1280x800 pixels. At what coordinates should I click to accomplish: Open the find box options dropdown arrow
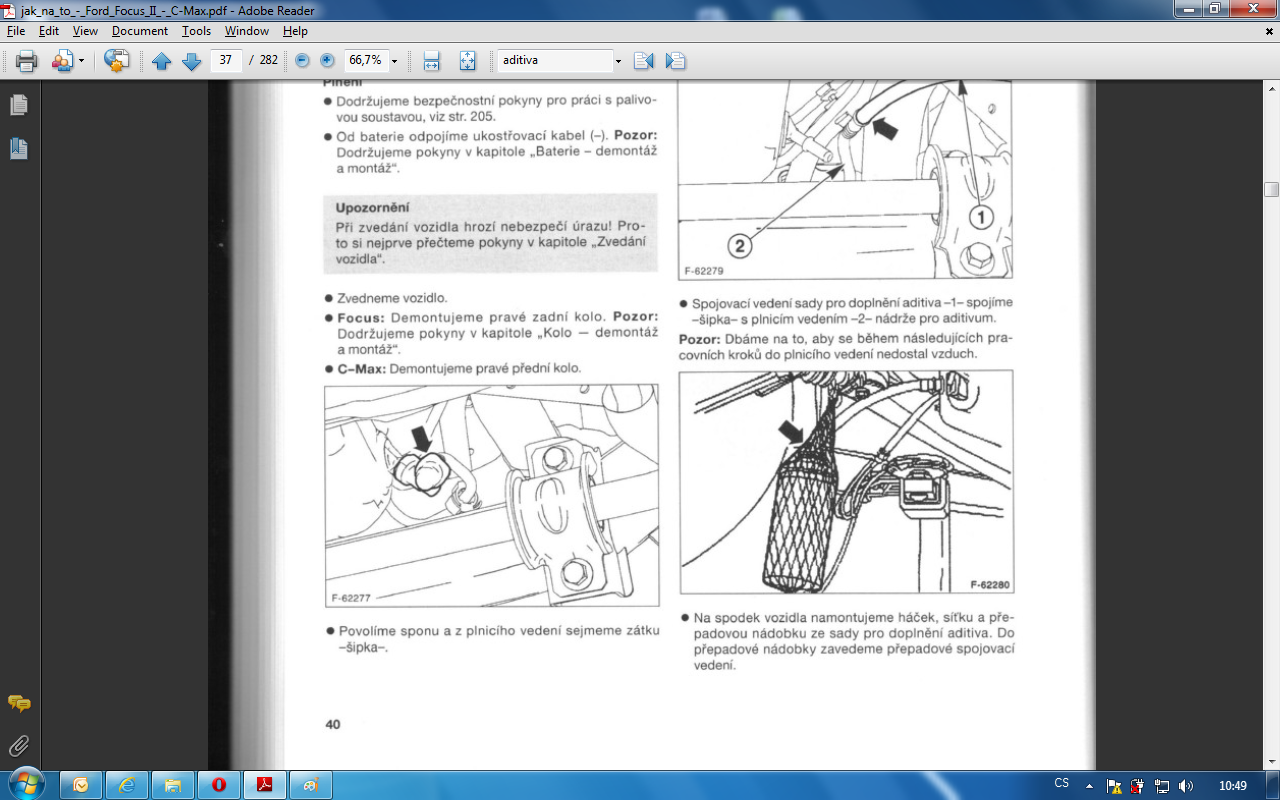[618, 61]
